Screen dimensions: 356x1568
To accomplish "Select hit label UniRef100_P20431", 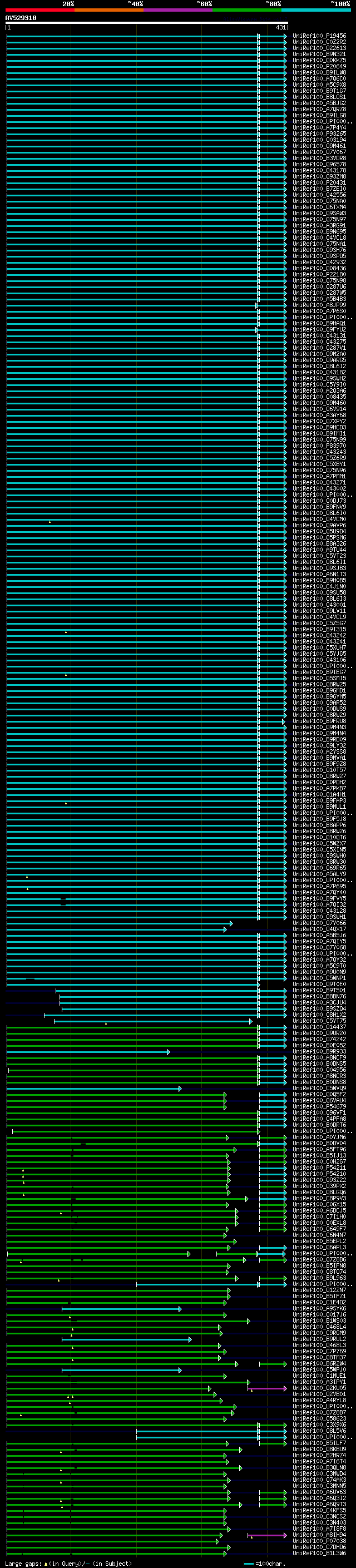I will (319, 182).
